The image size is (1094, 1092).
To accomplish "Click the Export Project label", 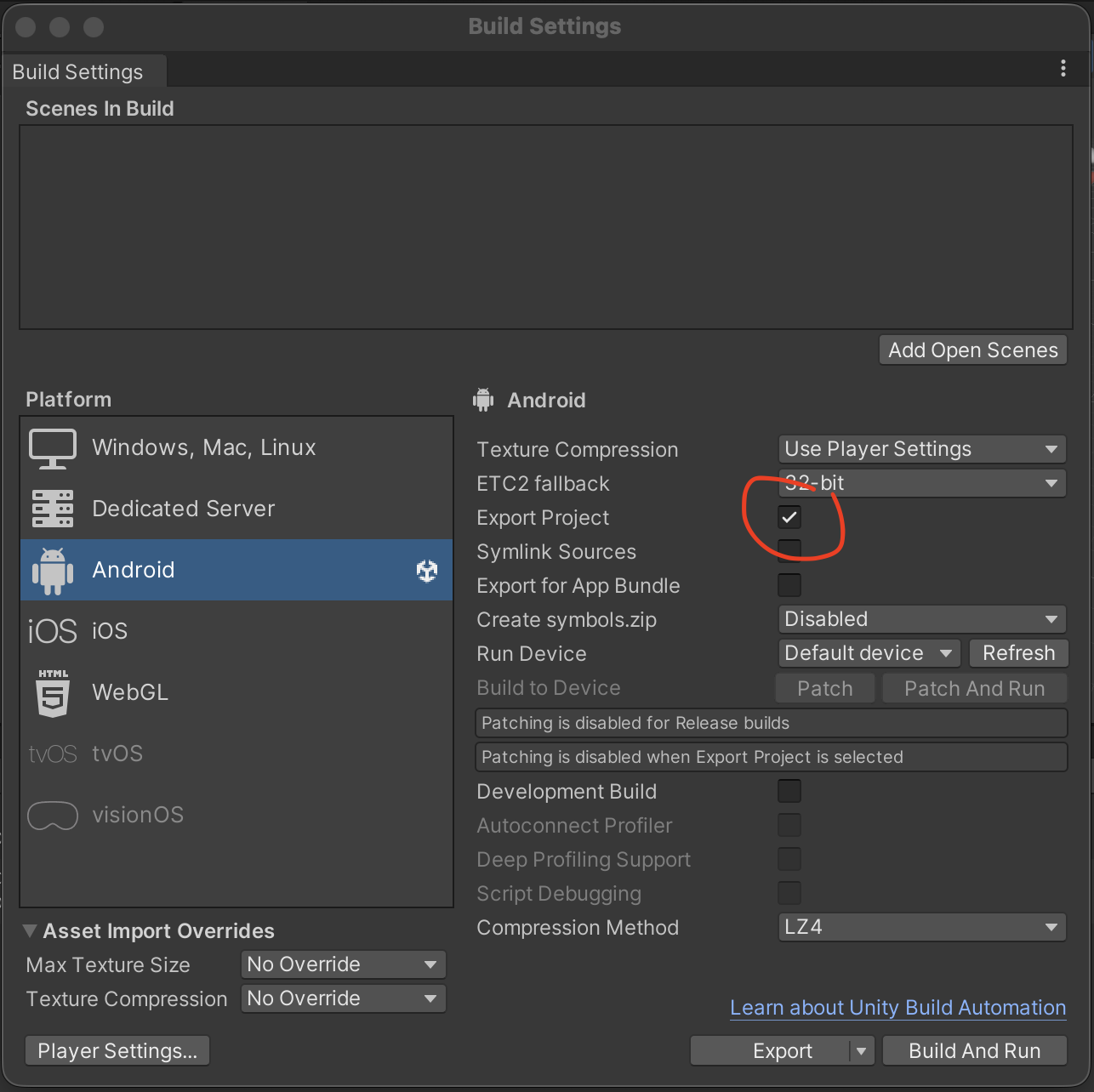I will pos(543,518).
